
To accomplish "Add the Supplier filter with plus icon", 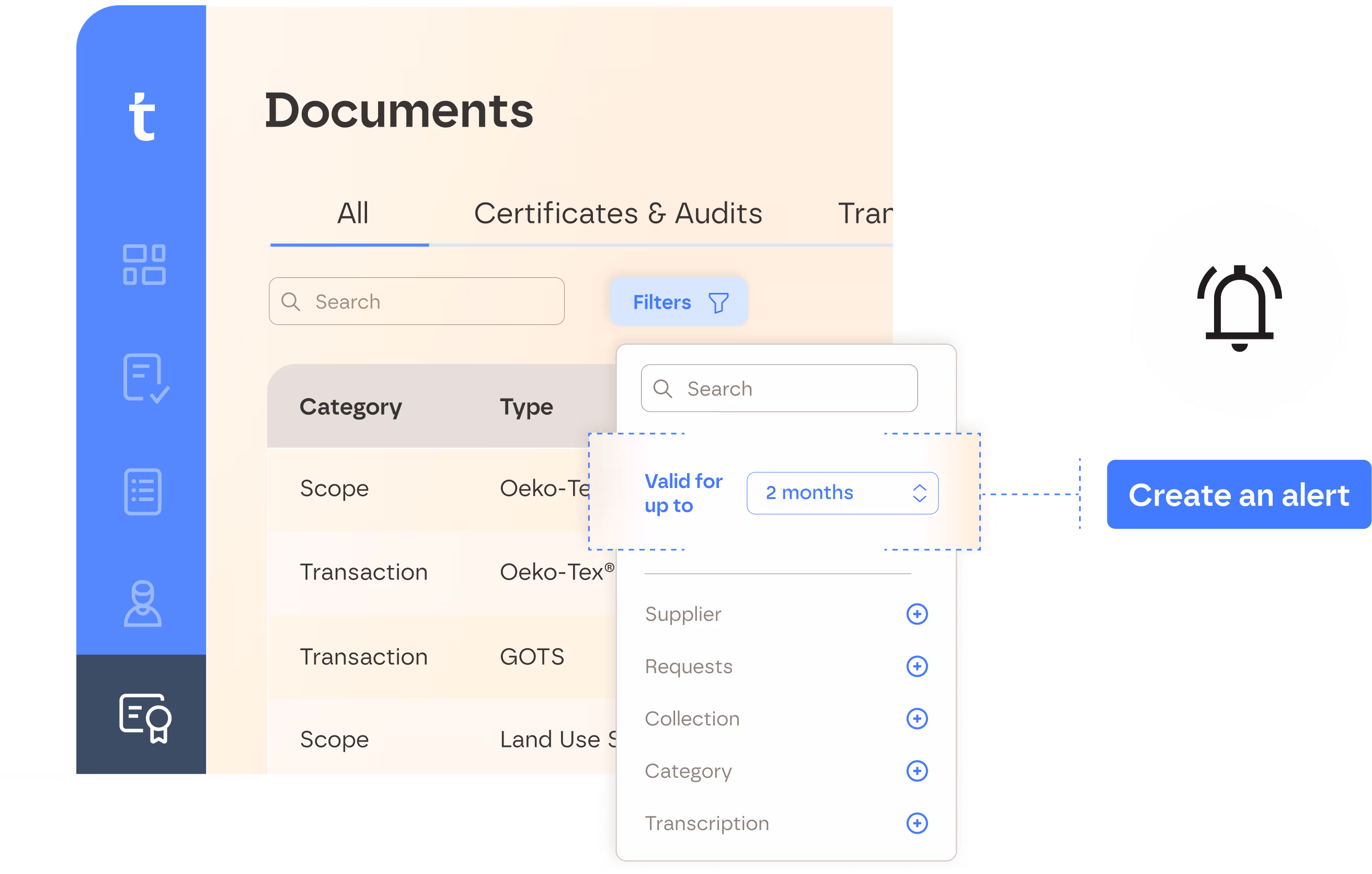I will (x=916, y=614).
